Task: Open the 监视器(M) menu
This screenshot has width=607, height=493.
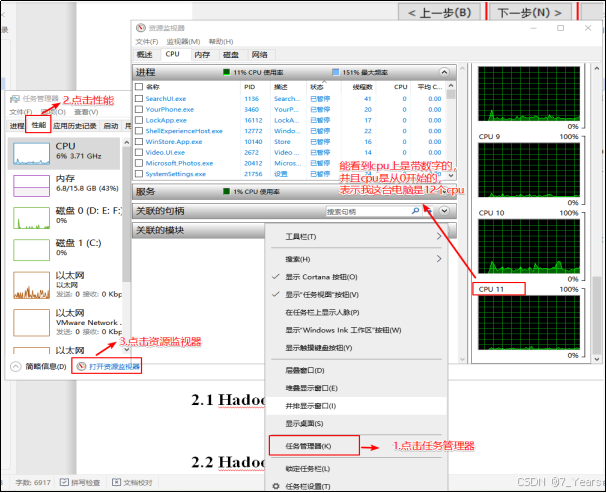Action: (x=183, y=41)
